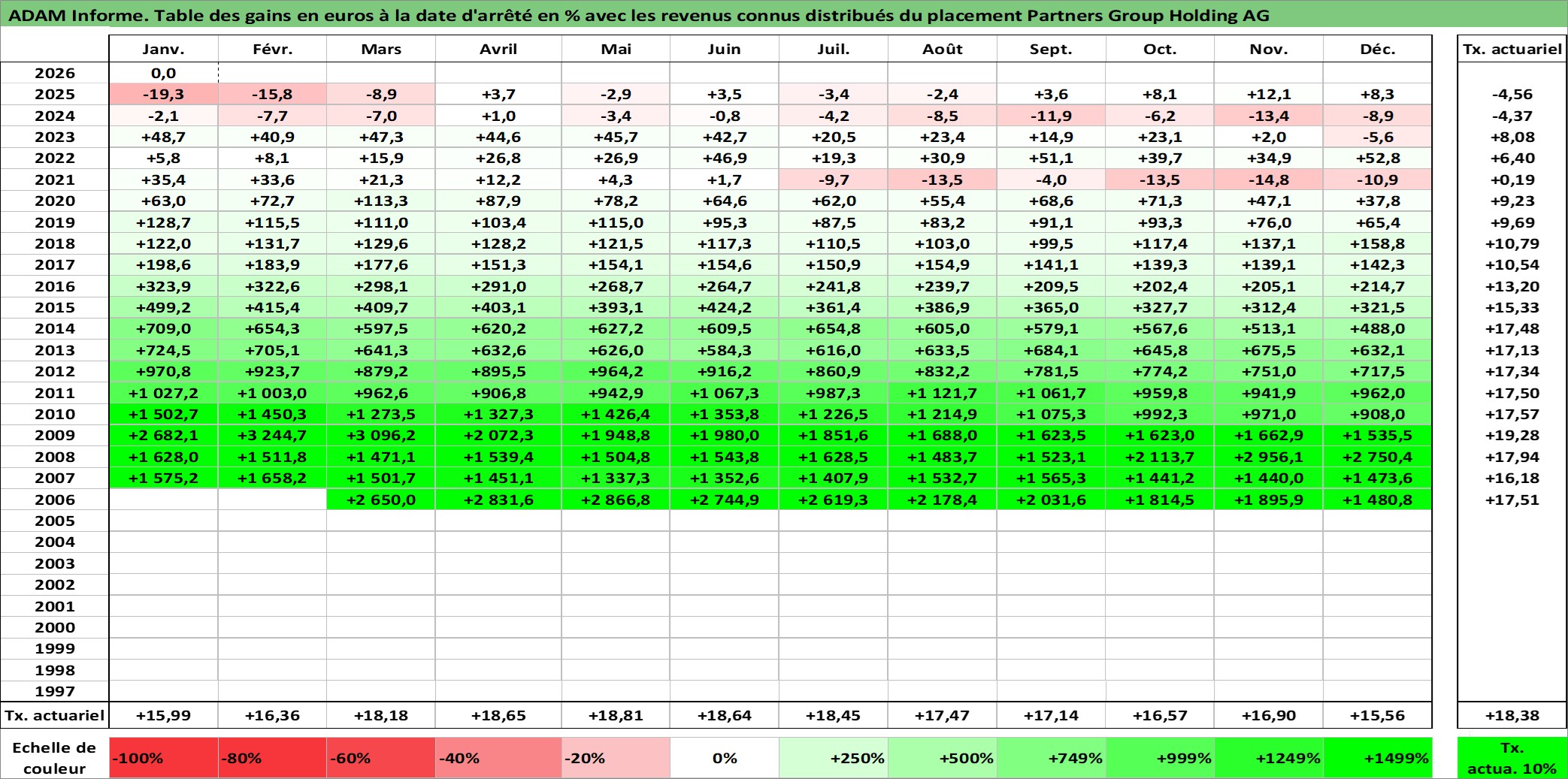1568x779 pixels.
Task: Click the ADAM Informe title banner
Action: (x=784, y=14)
